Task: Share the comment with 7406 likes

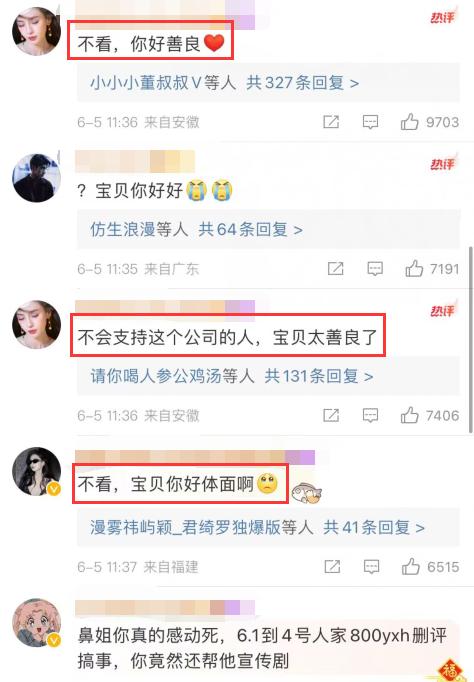Action: point(331,415)
